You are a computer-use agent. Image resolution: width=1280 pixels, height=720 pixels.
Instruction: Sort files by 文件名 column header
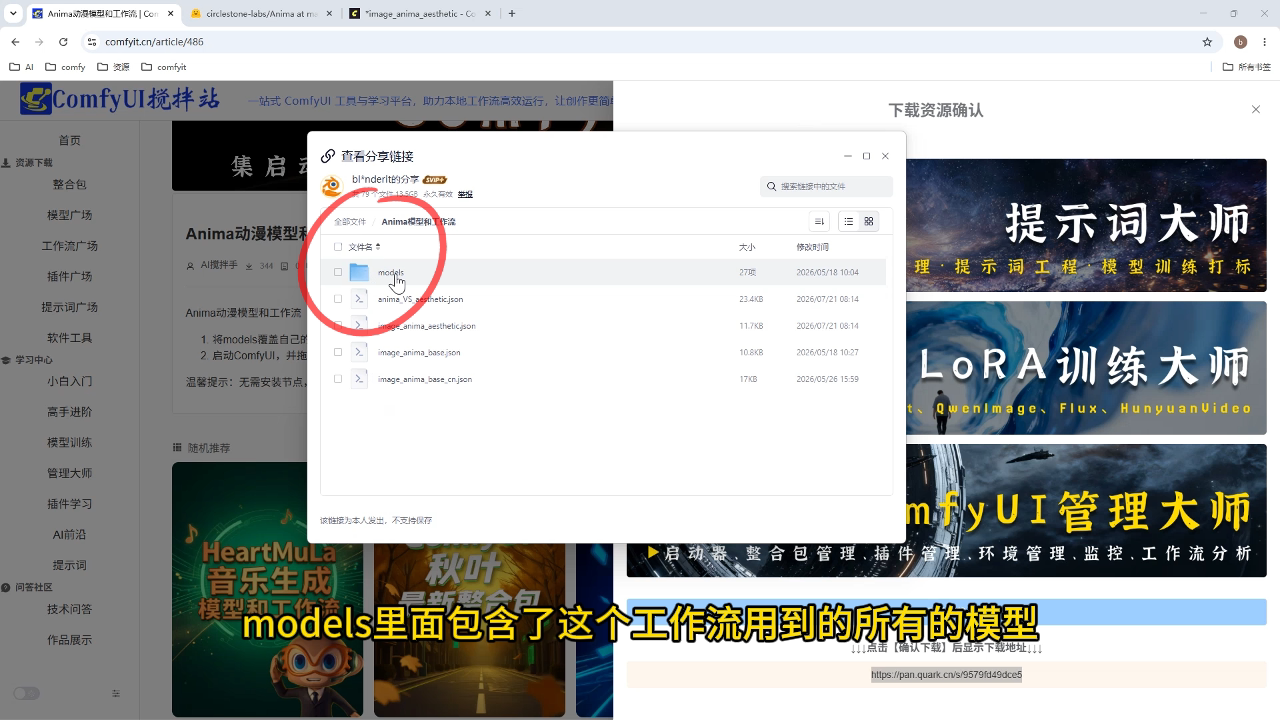[364, 247]
